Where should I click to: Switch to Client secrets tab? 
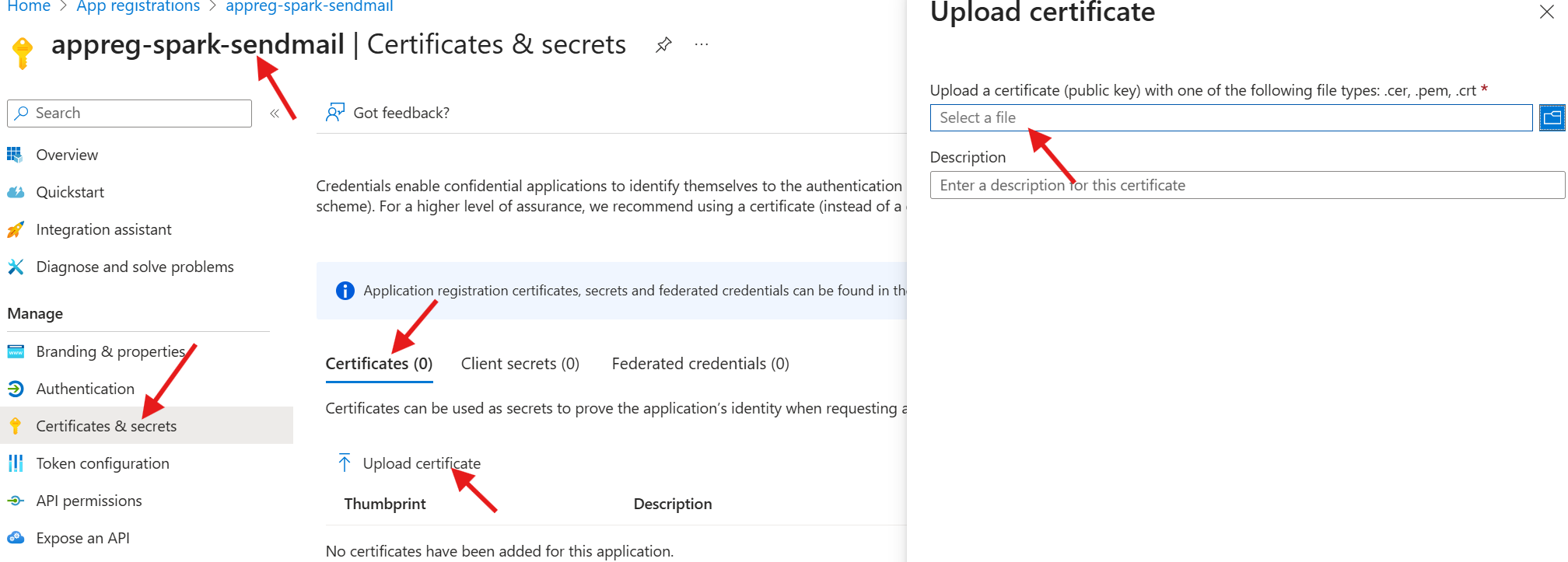(x=520, y=364)
